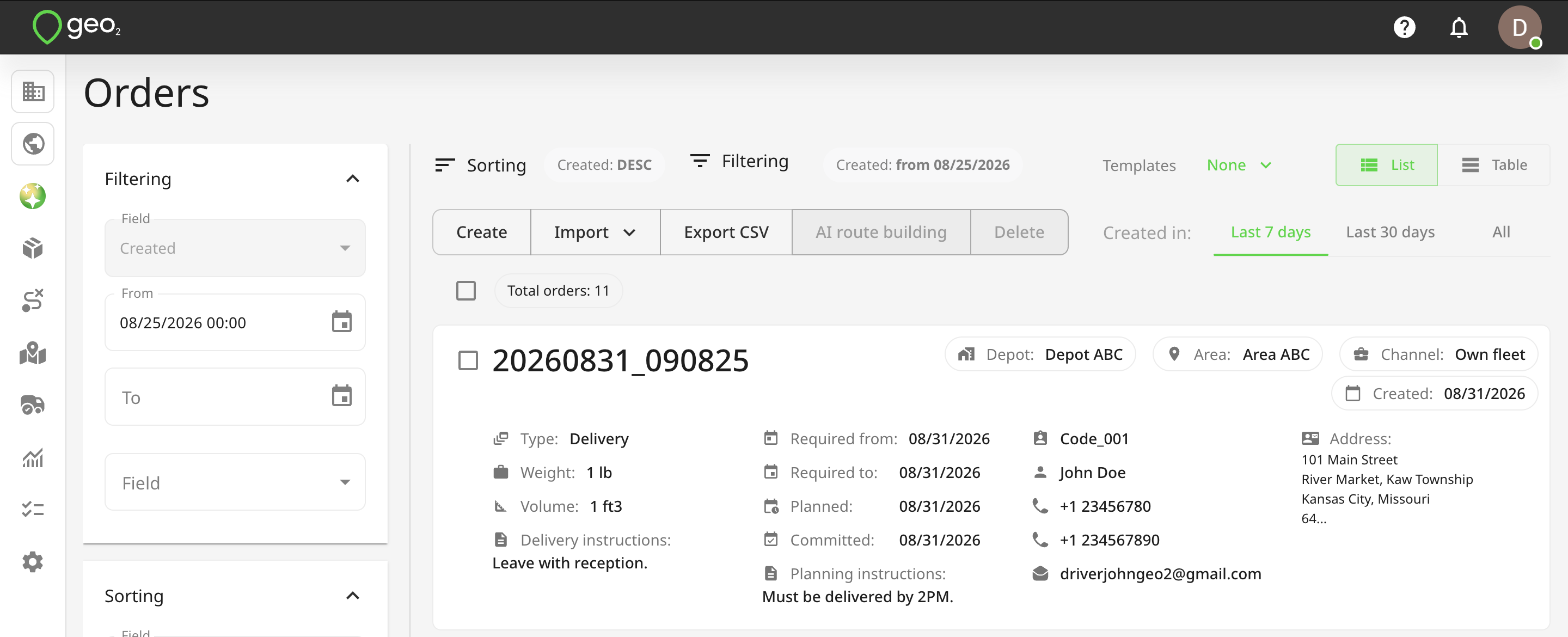Click the Sorting header toggle in toolbar
1568x637 pixels.
[x=480, y=165]
